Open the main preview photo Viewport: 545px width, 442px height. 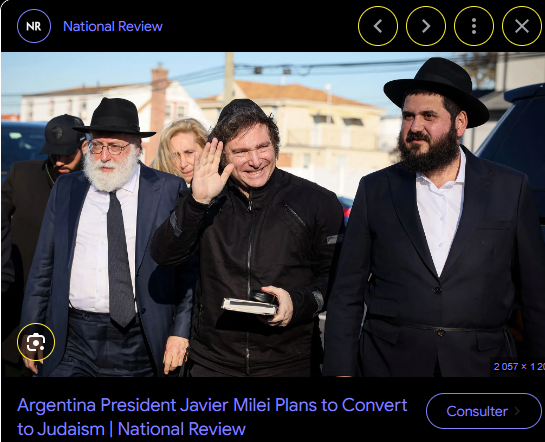click(273, 214)
